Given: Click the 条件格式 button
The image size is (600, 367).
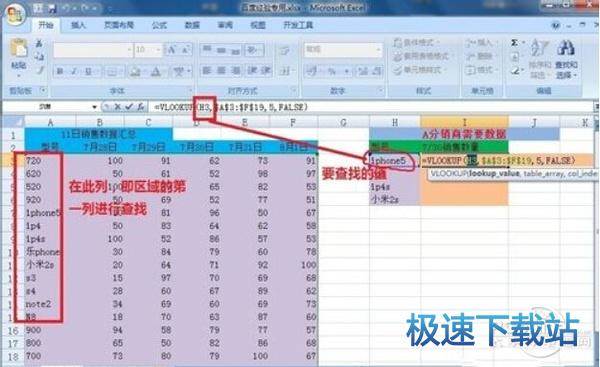Looking at the screenshot, I should (417, 42).
